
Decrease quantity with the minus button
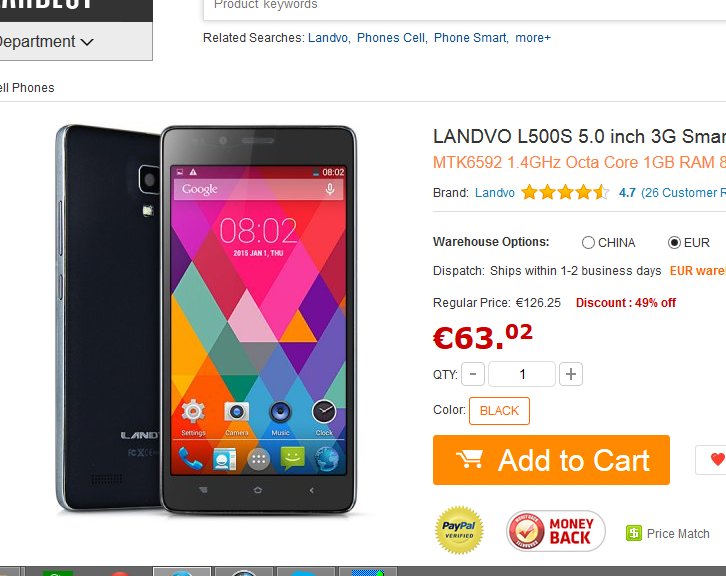click(x=473, y=374)
